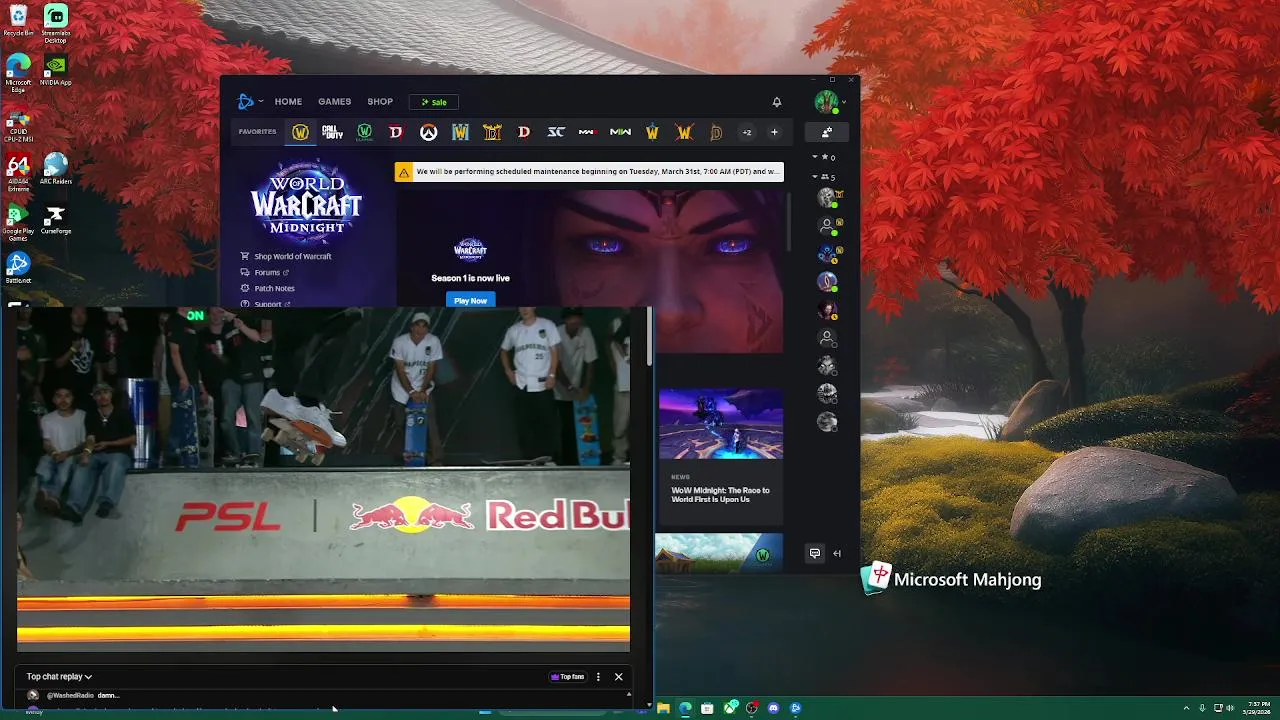Collapse the friends sidebar arrow
1280x720 pixels.
point(837,553)
